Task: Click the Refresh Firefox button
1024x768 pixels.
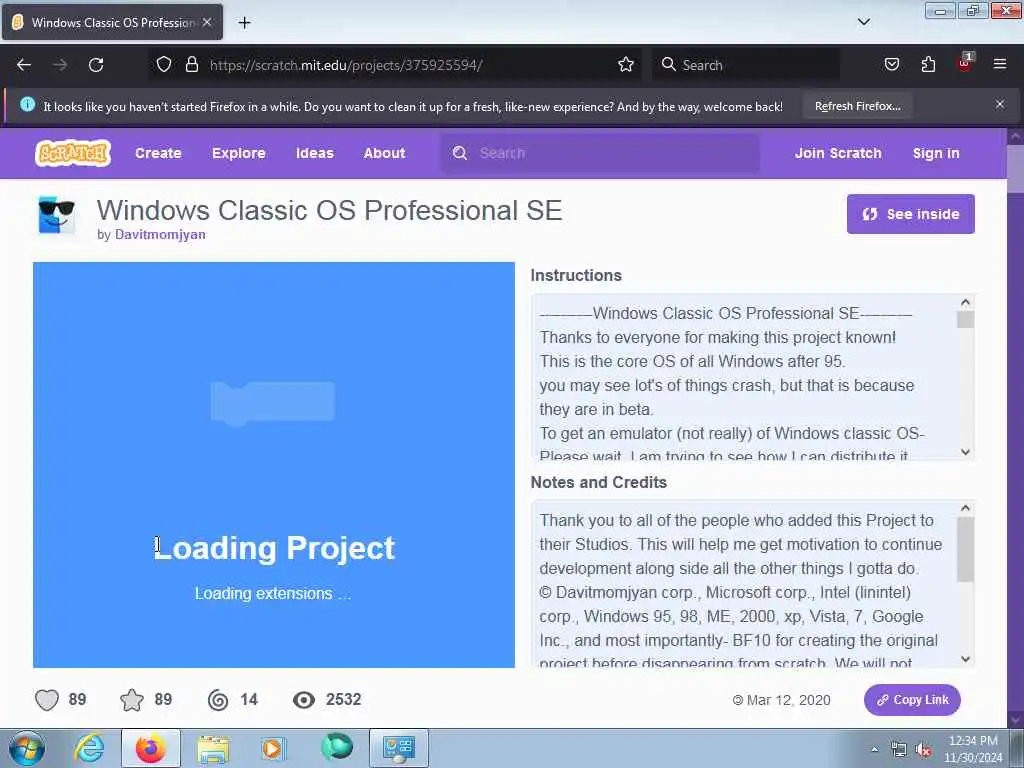Action: [x=857, y=106]
